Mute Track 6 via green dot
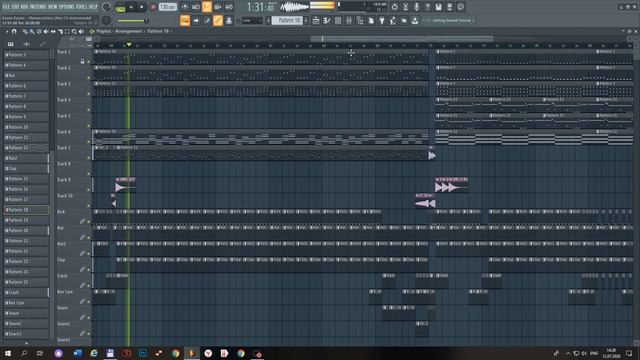This screenshot has height=360, width=640. click(89, 142)
